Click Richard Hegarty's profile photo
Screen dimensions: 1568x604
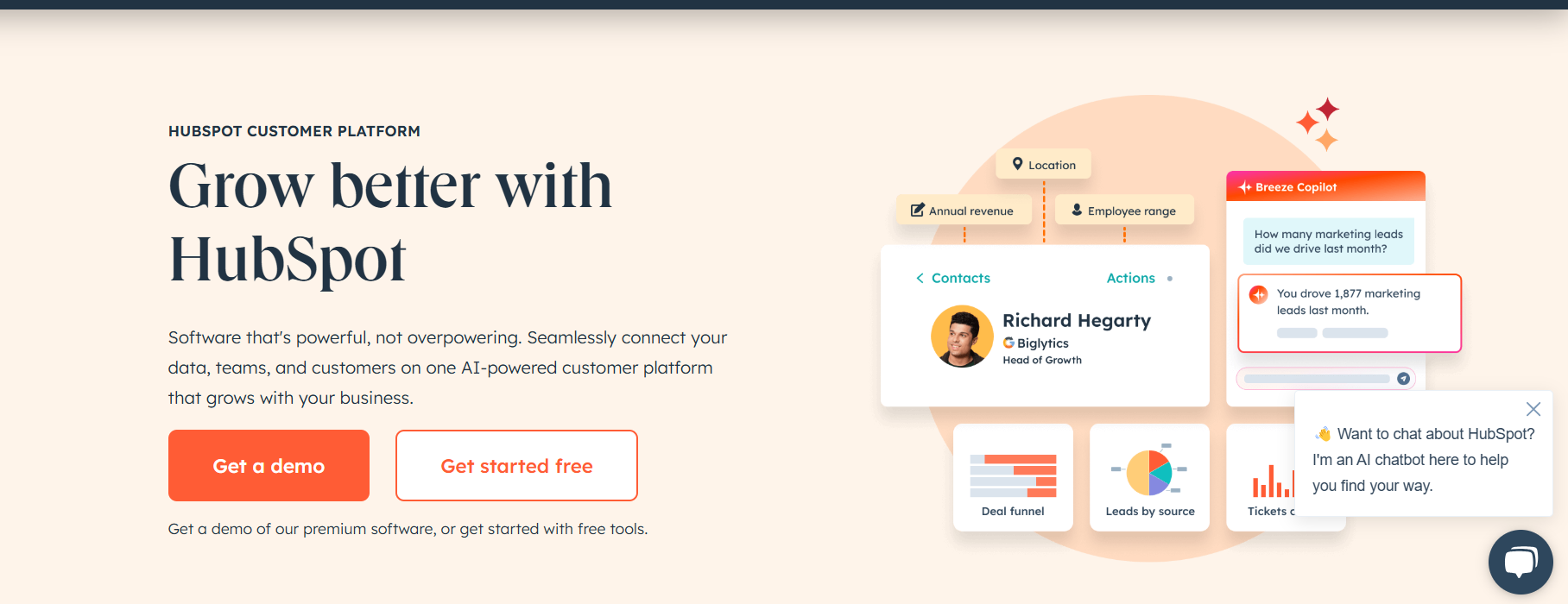pos(962,337)
